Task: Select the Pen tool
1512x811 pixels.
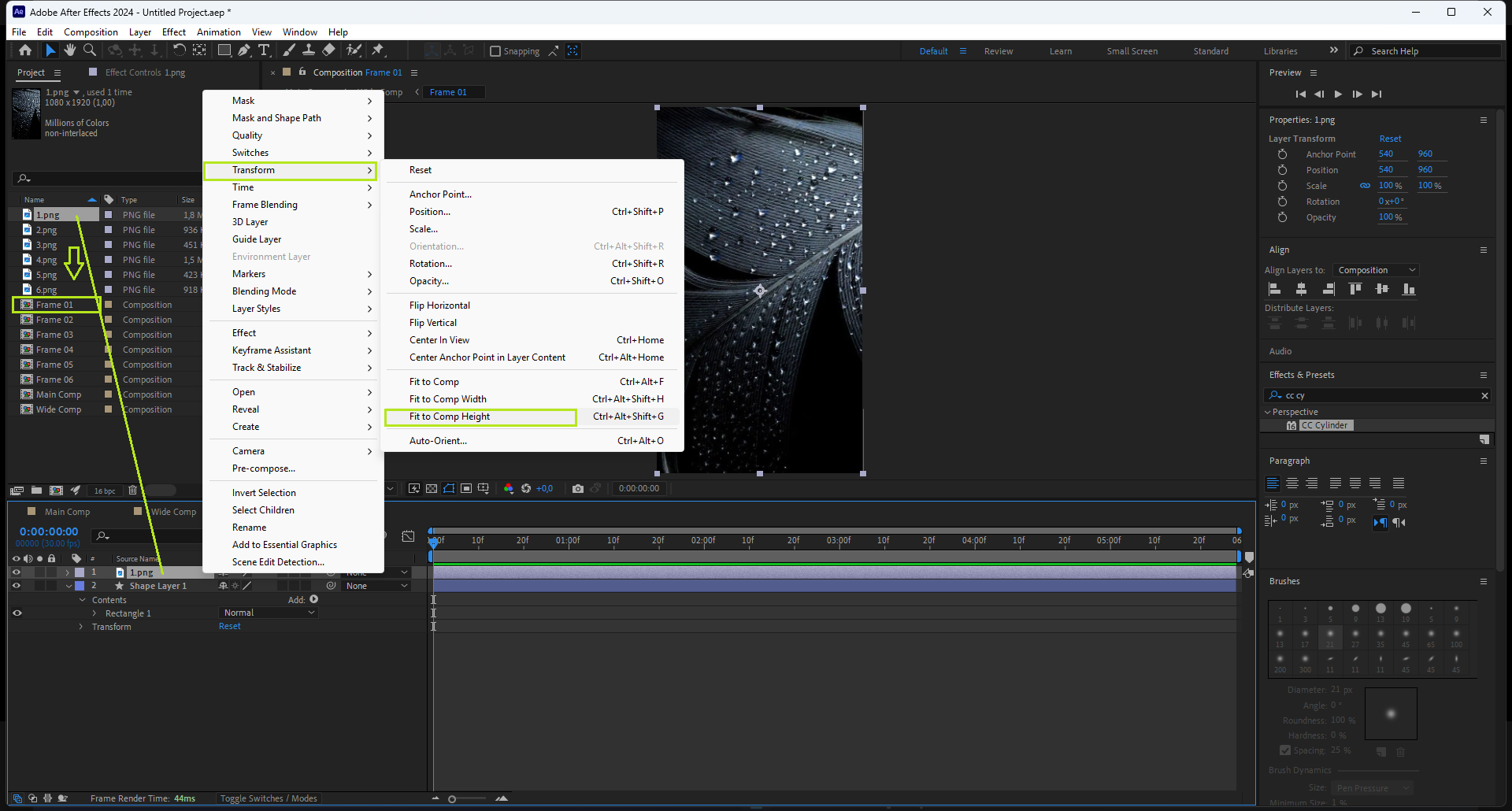Action: (244, 50)
